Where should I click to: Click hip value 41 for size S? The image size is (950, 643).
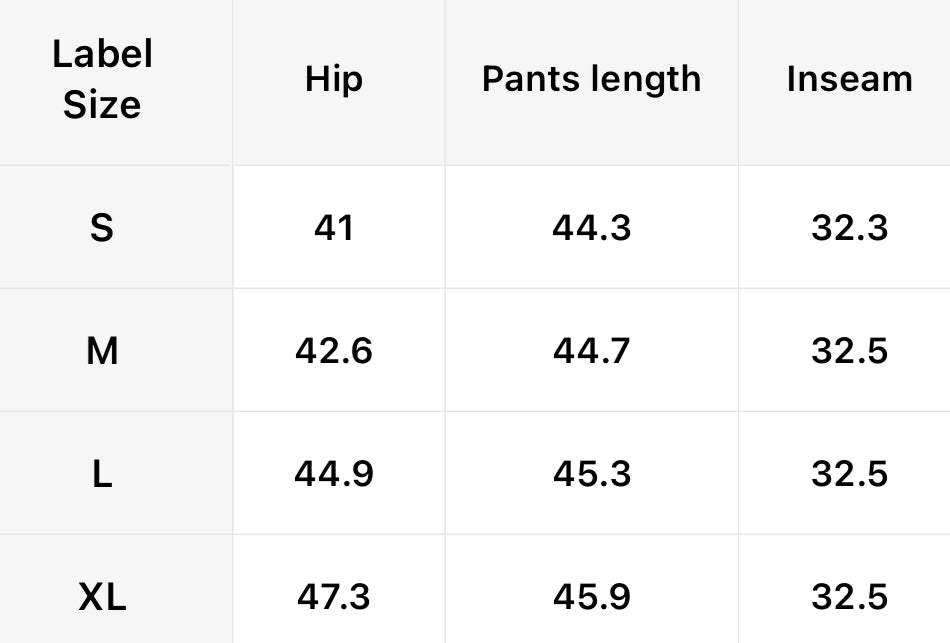[x=333, y=228]
